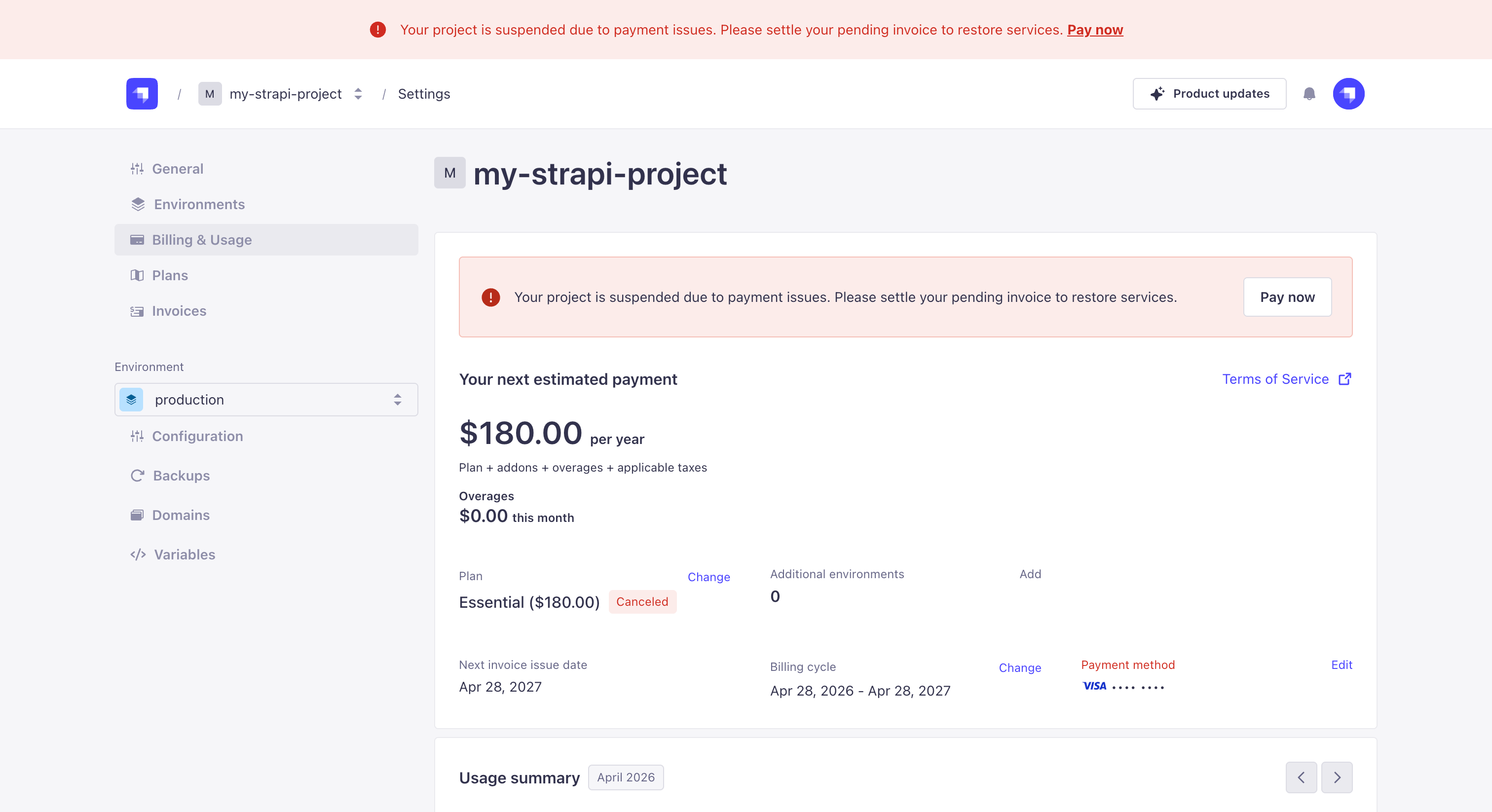The height and width of the screenshot is (812, 1492).
Task: Click the Backups refresh icon in the sidebar
Action: (x=137, y=476)
